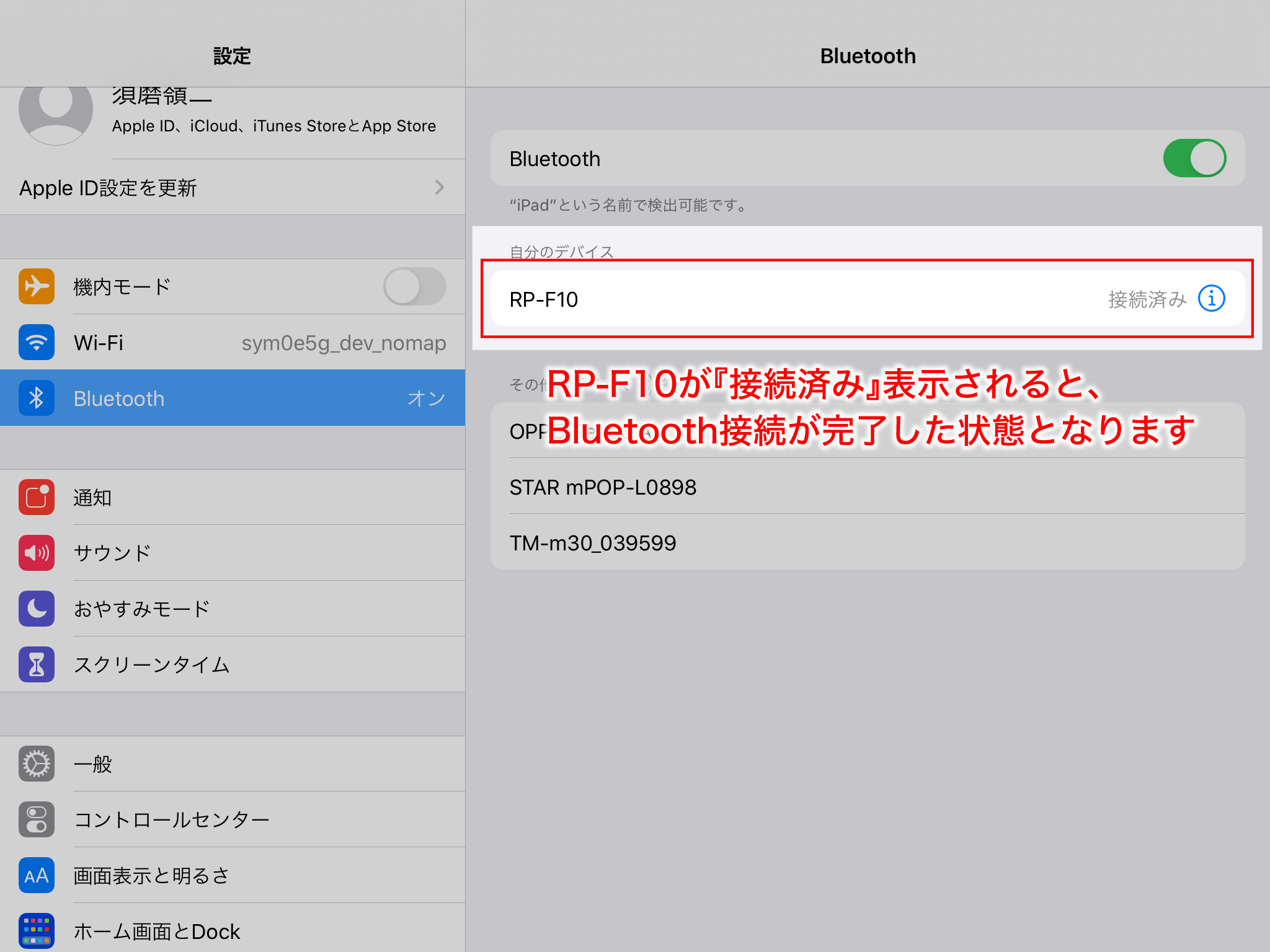Tap the Home Screen & Dock grid icon
The height and width of the screenshot is (952, 1270).
click(x=37, y=931)
